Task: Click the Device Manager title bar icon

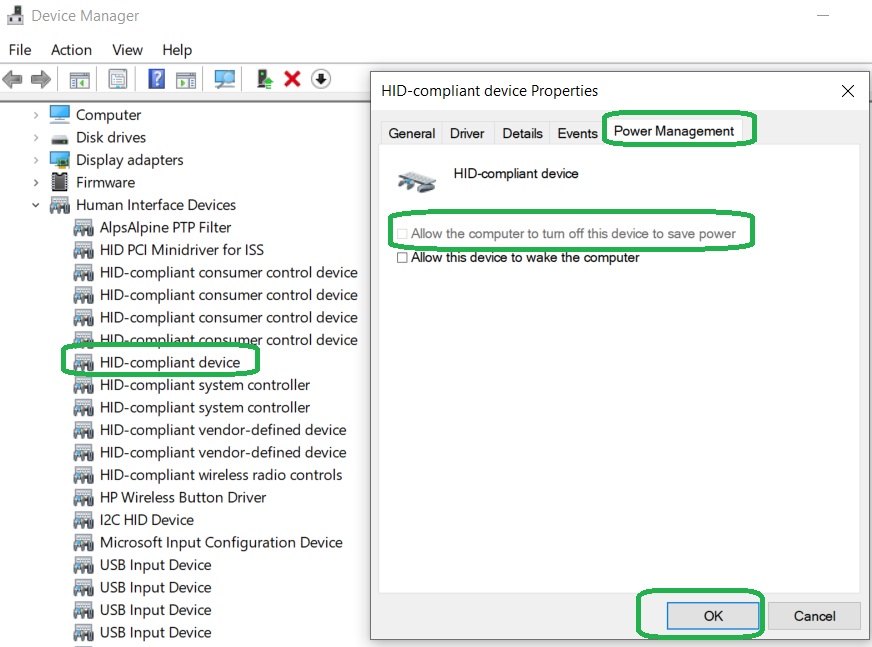Action: click(15, 16)
